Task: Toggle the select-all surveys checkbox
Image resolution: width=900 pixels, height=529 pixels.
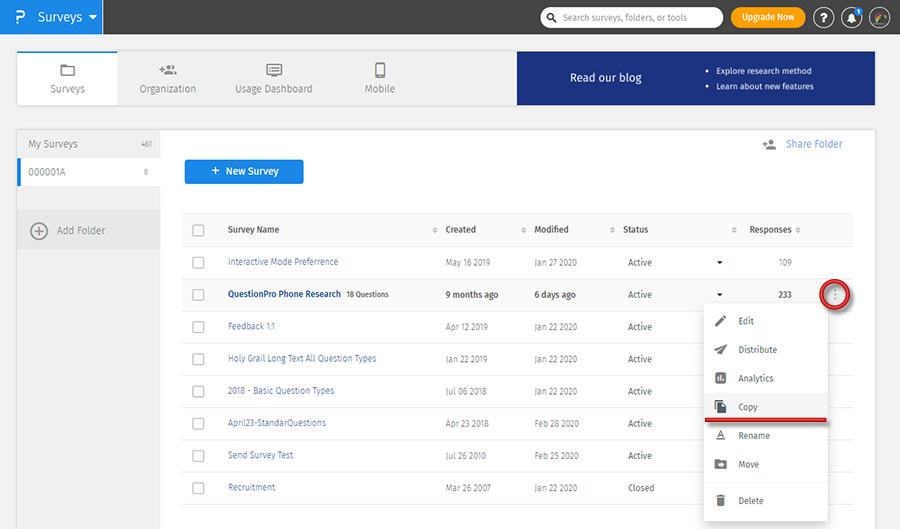Action: 198,230
